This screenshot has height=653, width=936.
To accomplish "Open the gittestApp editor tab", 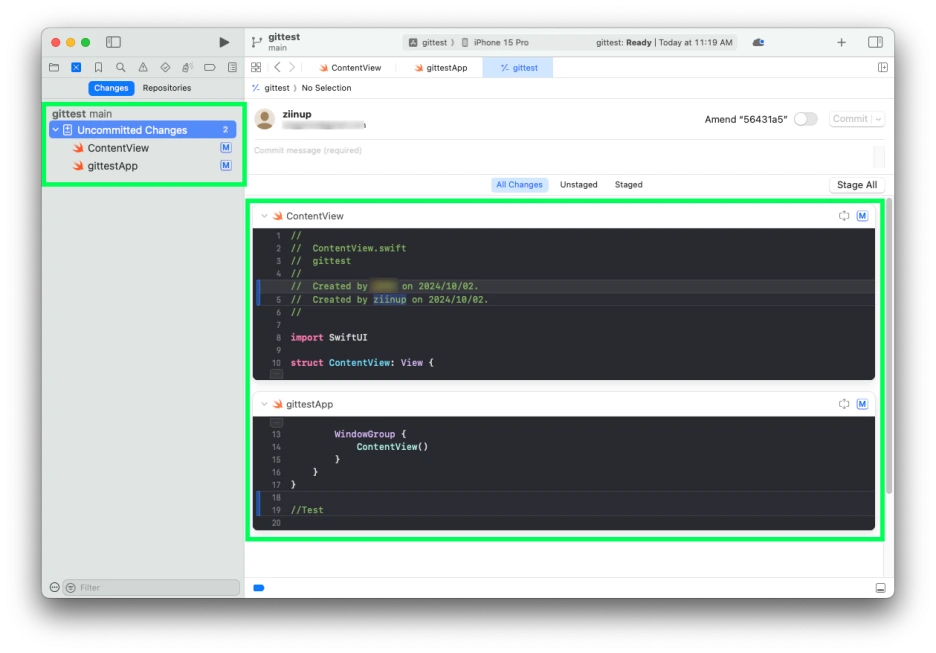I will [441, 67].
